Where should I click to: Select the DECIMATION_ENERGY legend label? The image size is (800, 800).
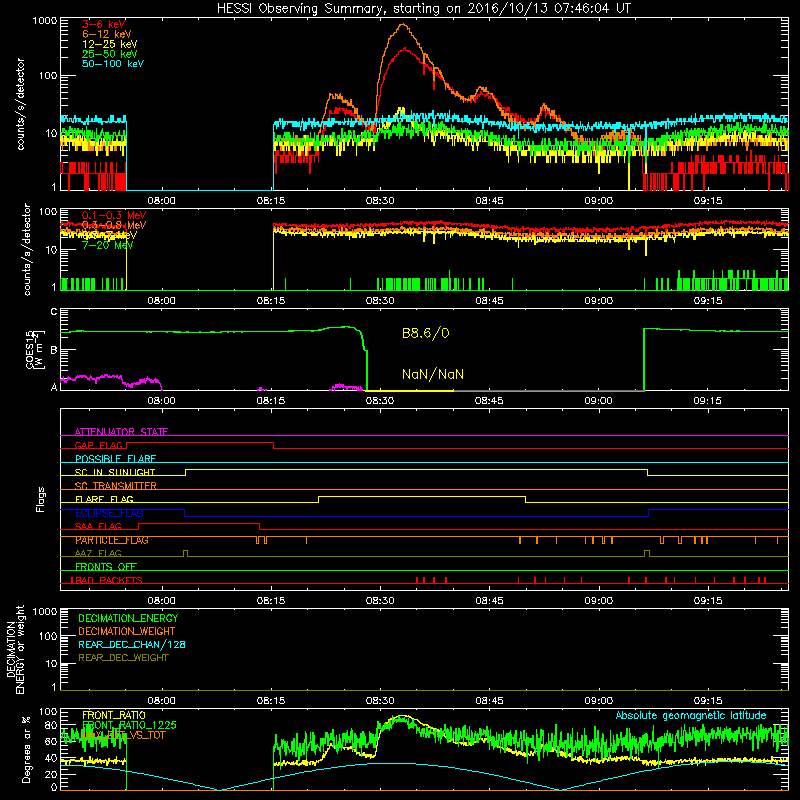click(x=128, y=618)
